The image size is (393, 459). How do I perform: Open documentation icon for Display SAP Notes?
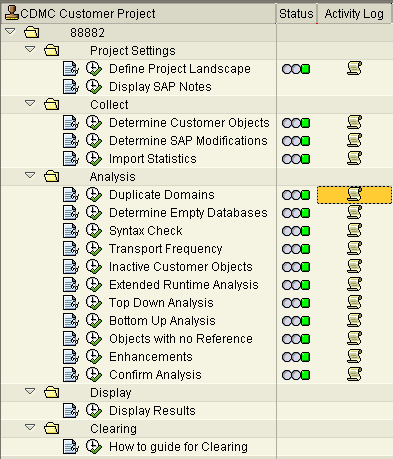[71, 87]
